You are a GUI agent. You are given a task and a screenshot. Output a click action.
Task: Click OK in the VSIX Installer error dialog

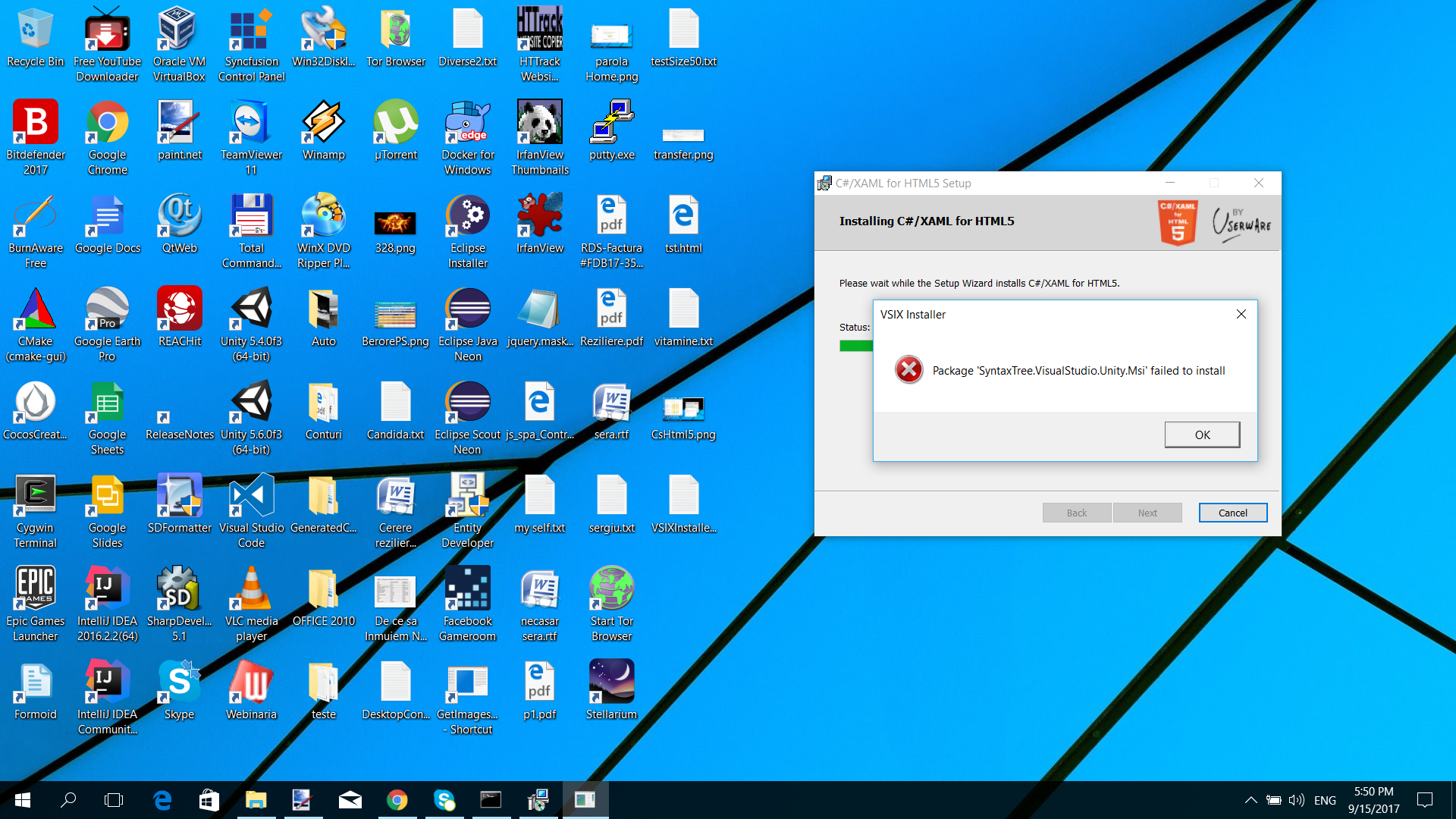tap(1202, 435)
